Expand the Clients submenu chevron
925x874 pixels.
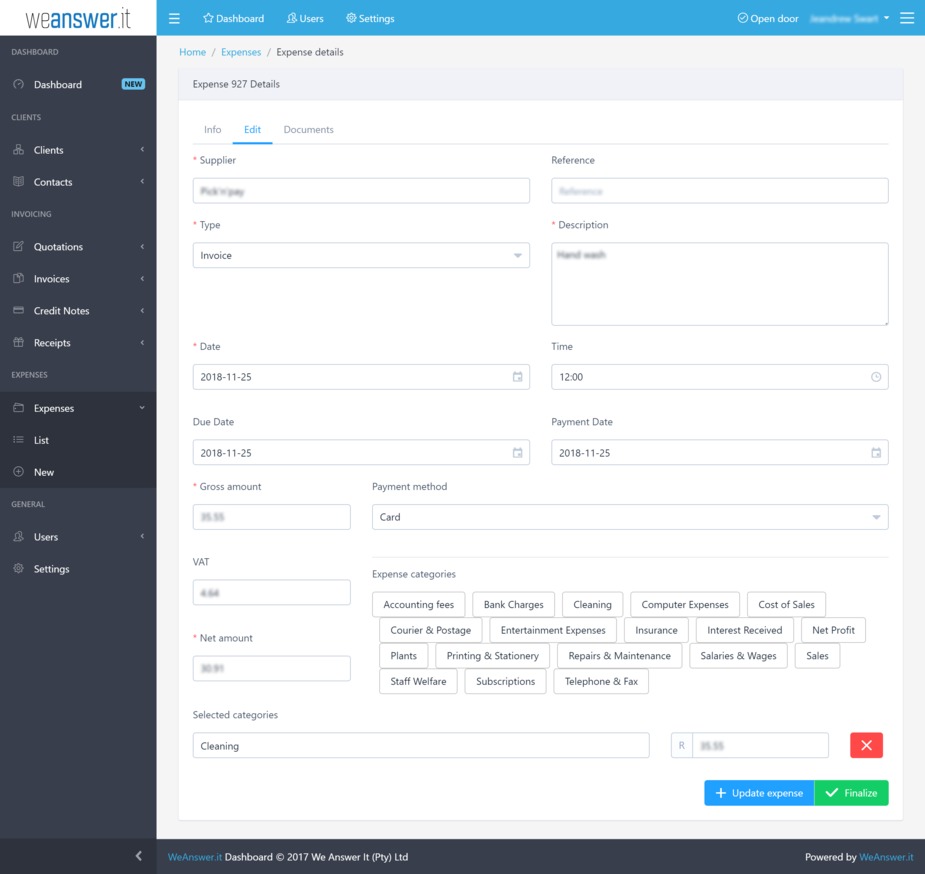coord(142,150)
